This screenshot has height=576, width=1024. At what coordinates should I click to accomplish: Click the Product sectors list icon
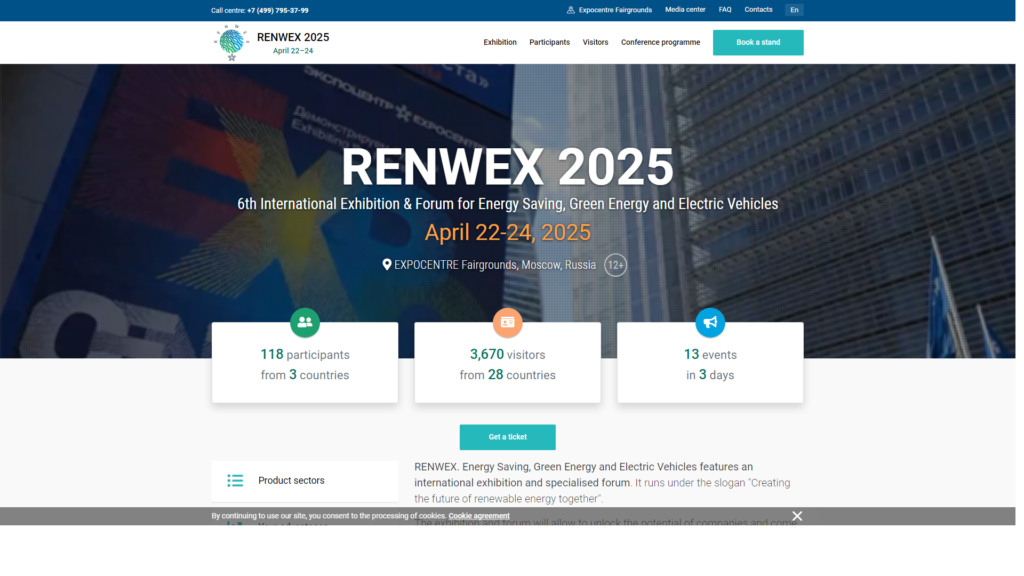tap(235, 481)
